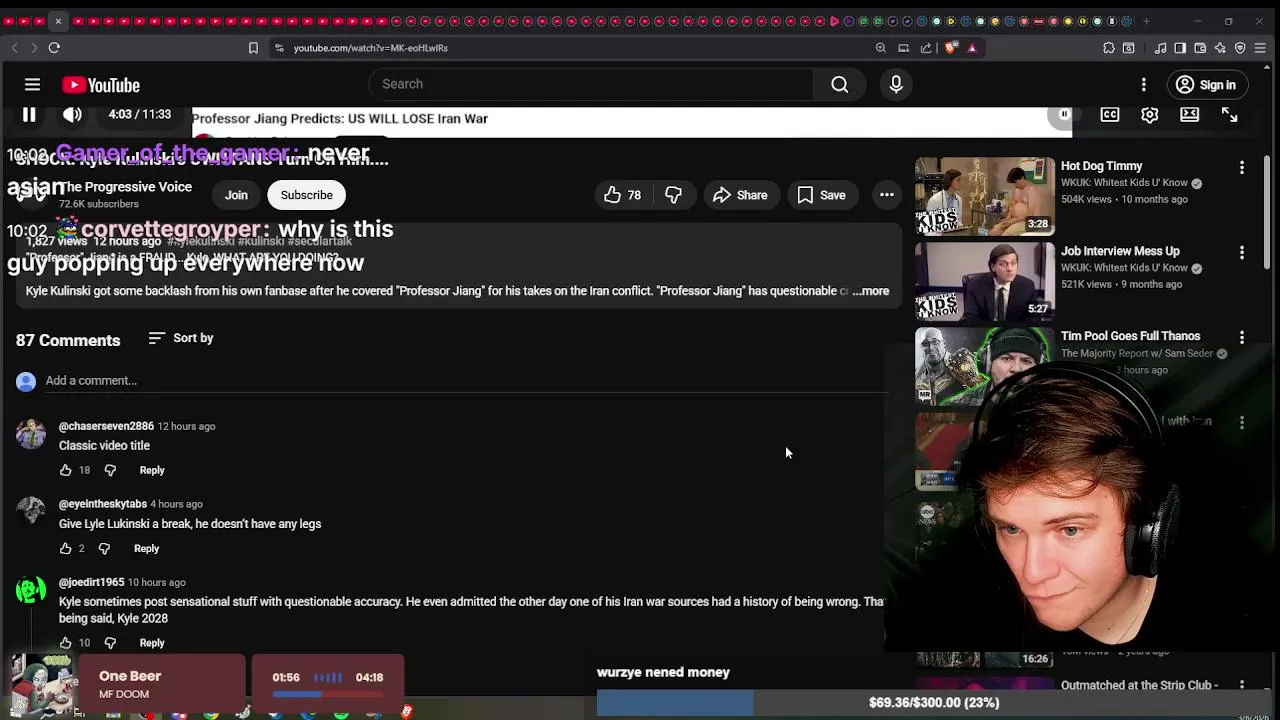Close the active first browser tab
1280x720 pixels.
coord(58,21)
